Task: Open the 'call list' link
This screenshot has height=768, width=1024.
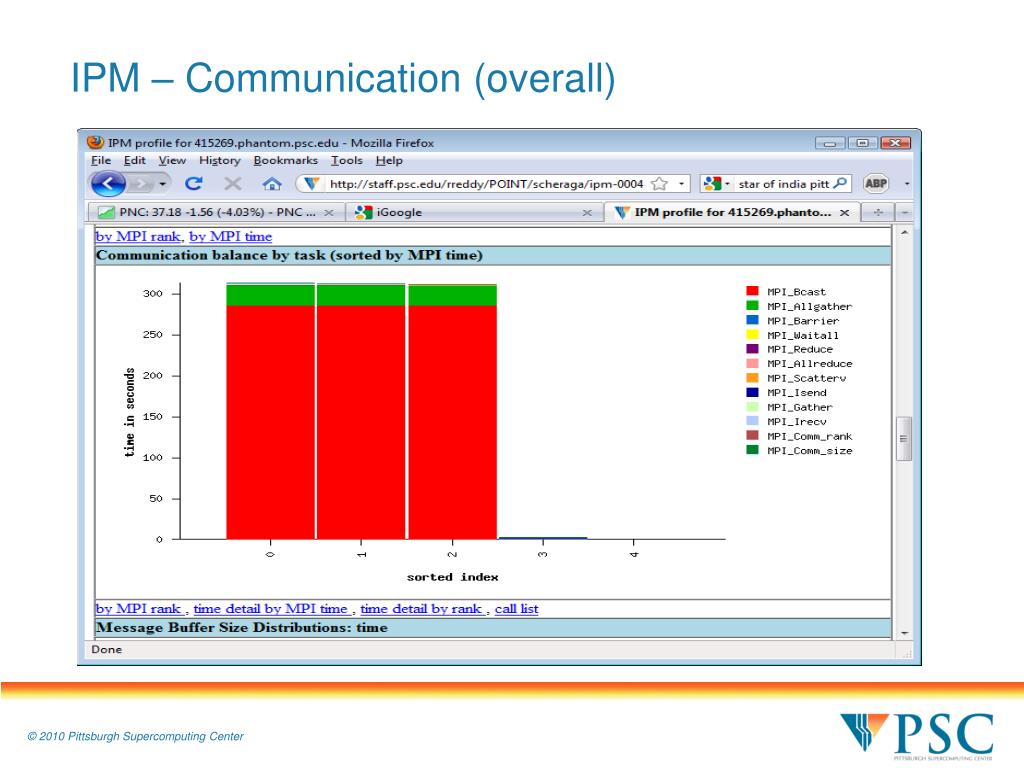Action: (x=516, y=608)
